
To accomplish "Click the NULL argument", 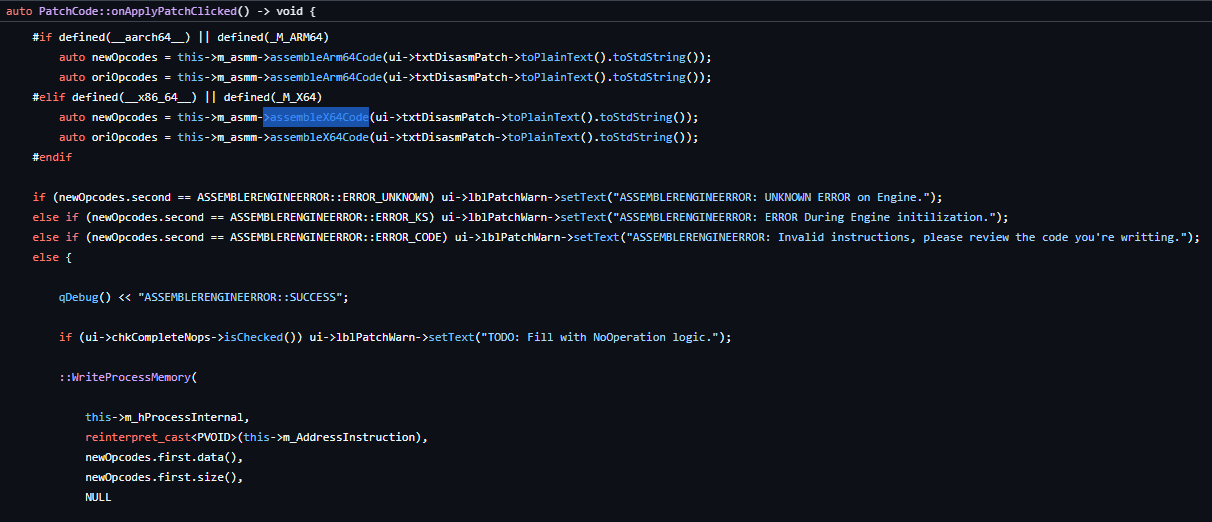I will click(x=98, y=497).
